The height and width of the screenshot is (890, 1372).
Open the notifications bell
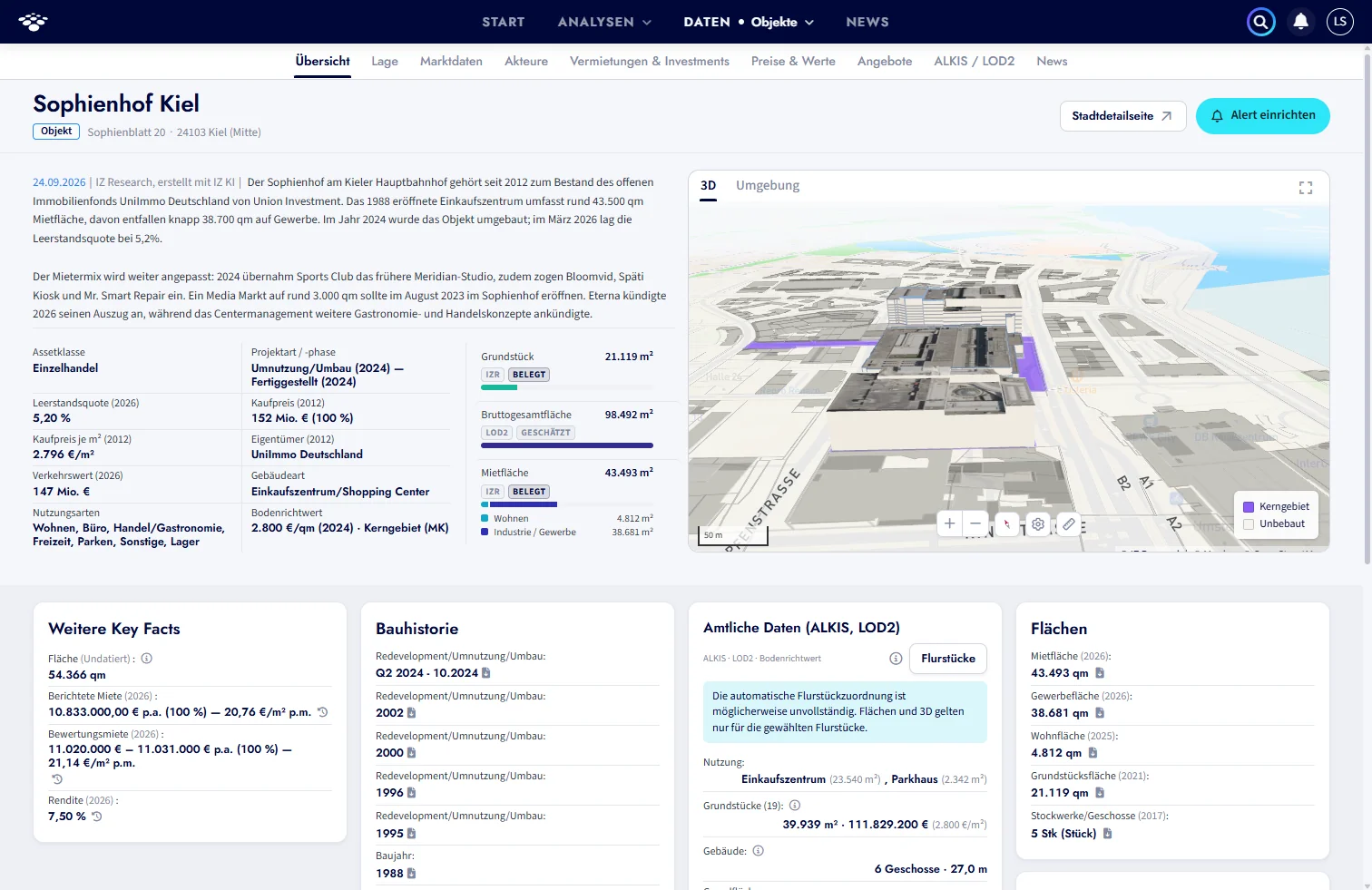click(x=1301, y=22)
